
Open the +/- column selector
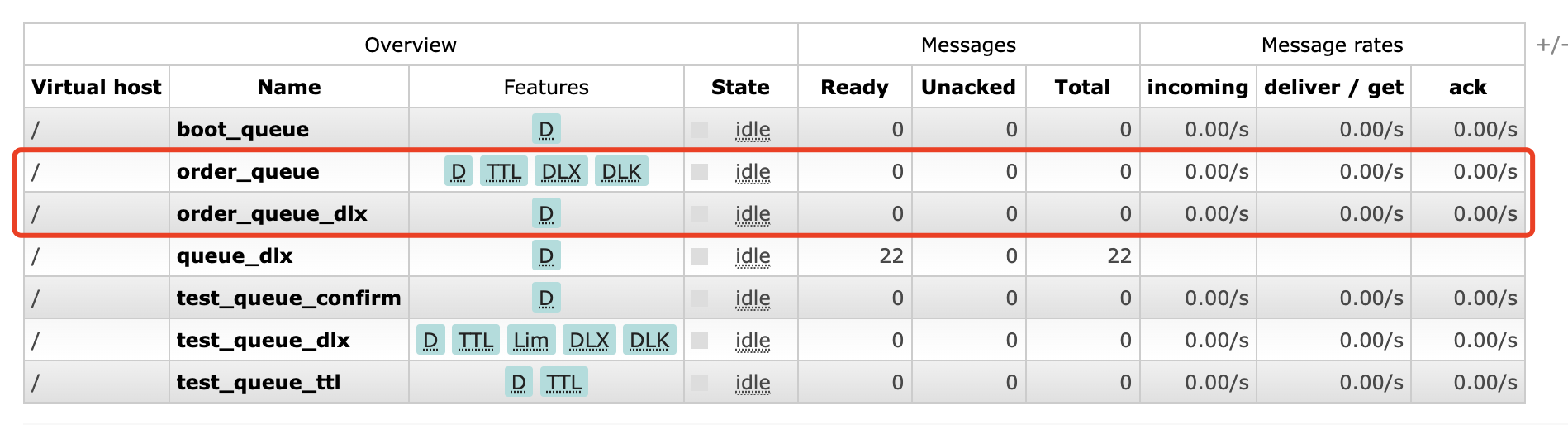click(1551, 45)
